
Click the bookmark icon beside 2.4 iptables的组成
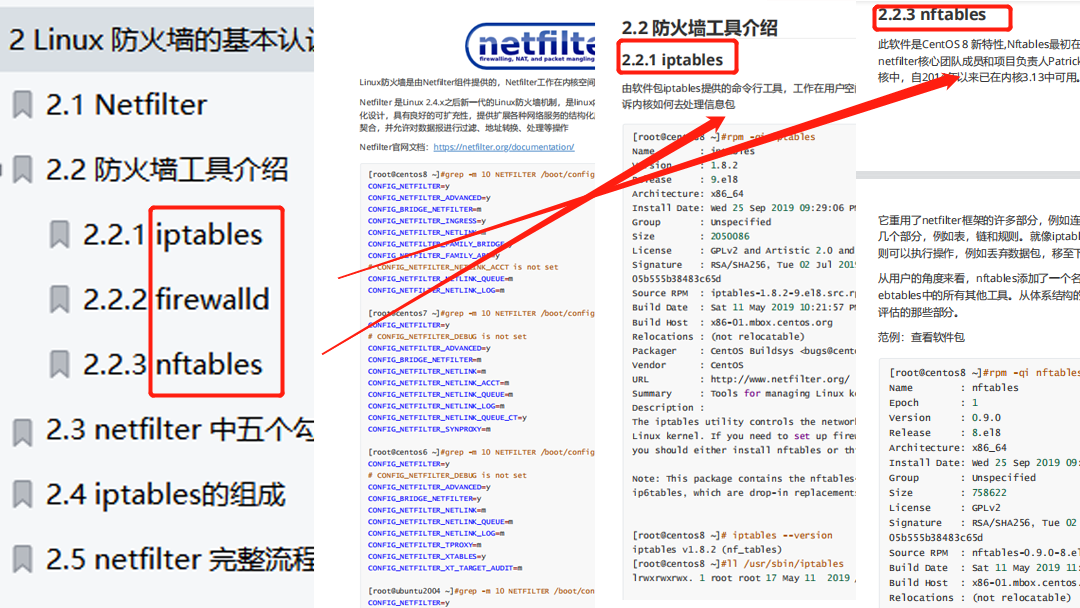click(22, 495)
